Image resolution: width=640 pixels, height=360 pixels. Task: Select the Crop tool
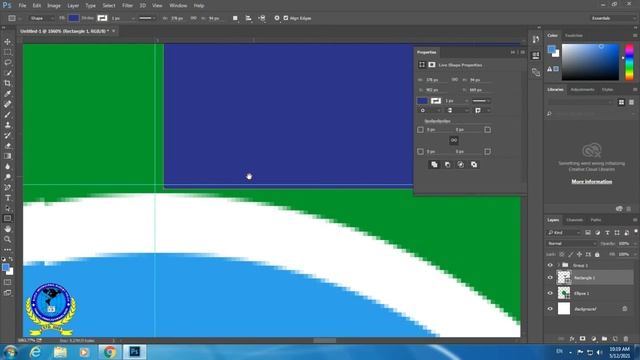point(7,83)
